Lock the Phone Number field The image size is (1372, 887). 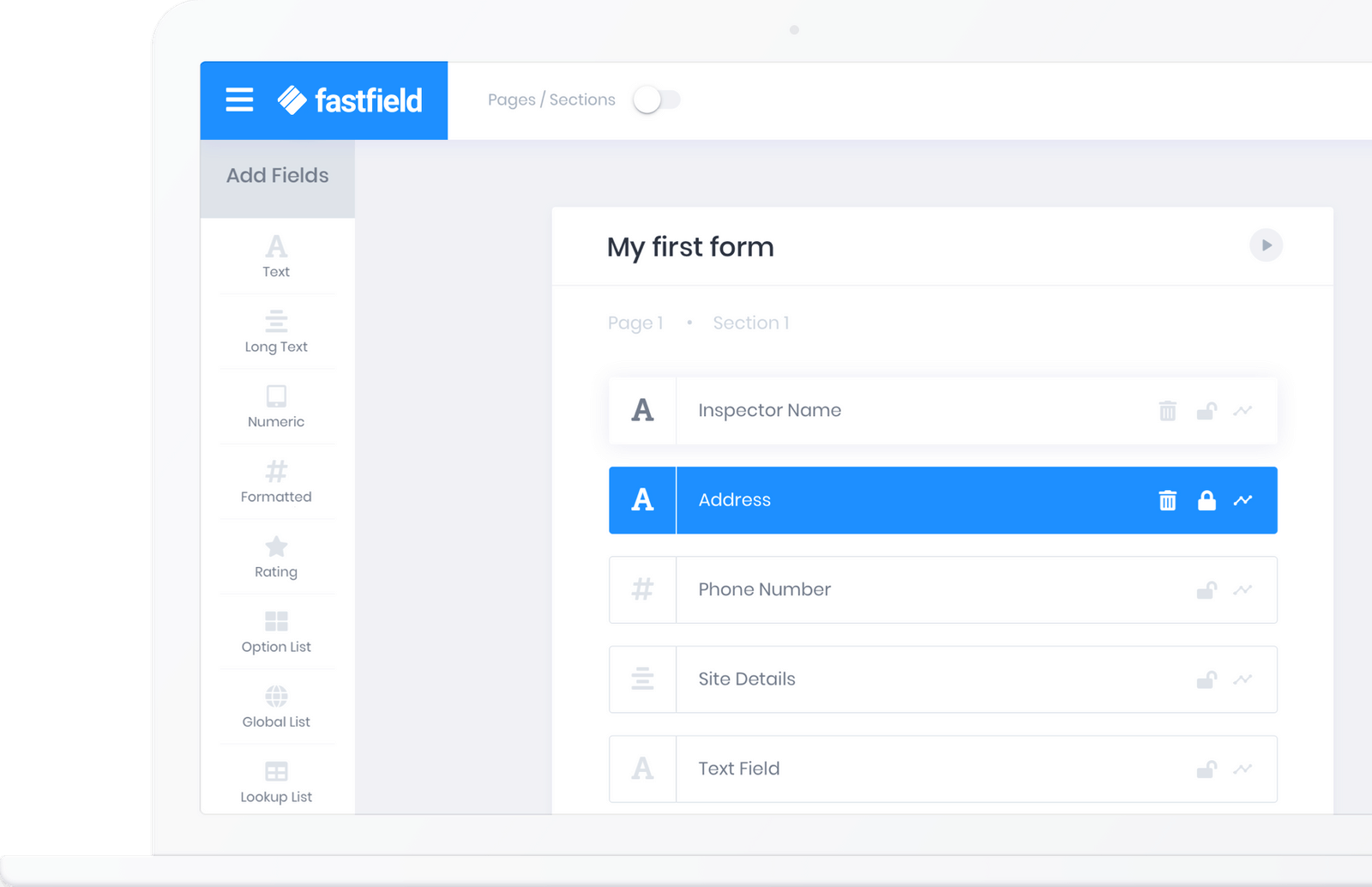pos(1207,590)
